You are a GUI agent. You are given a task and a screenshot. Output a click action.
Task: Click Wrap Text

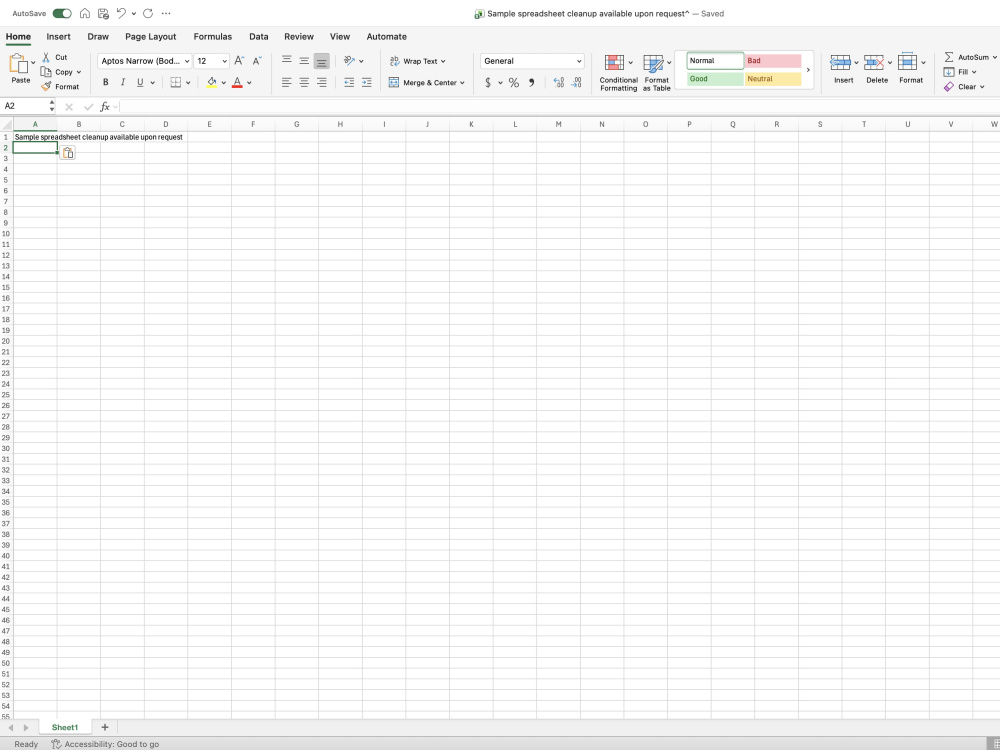[x=417, y=61]
